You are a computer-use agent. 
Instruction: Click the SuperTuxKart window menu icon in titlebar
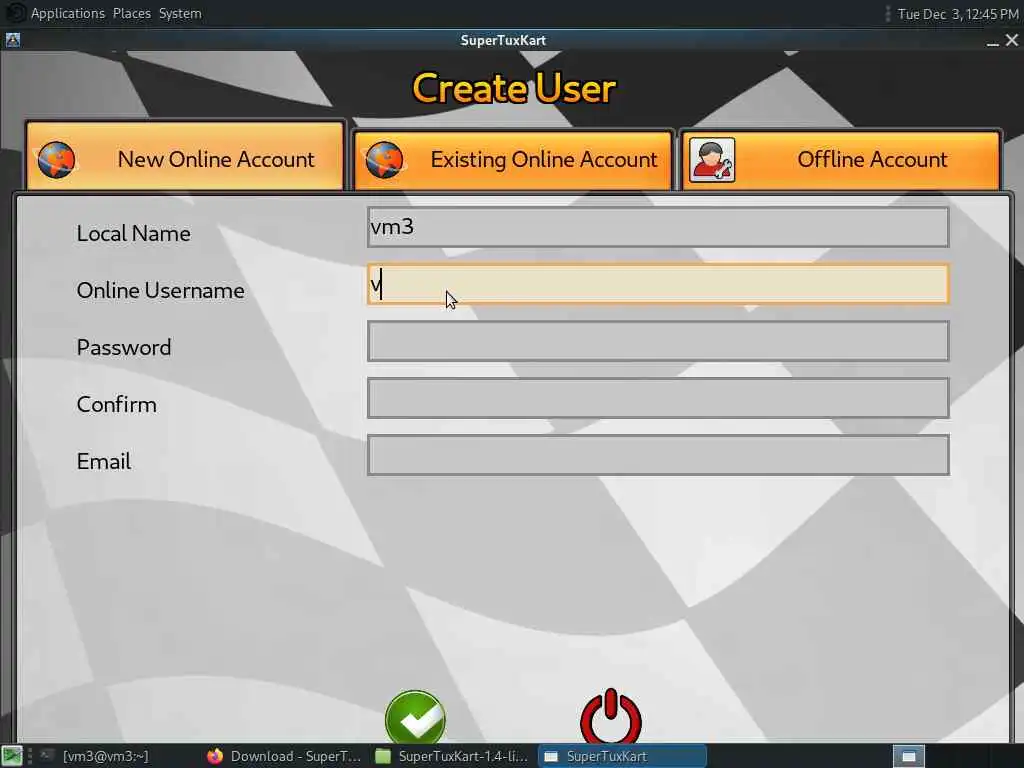coord(12,40)
